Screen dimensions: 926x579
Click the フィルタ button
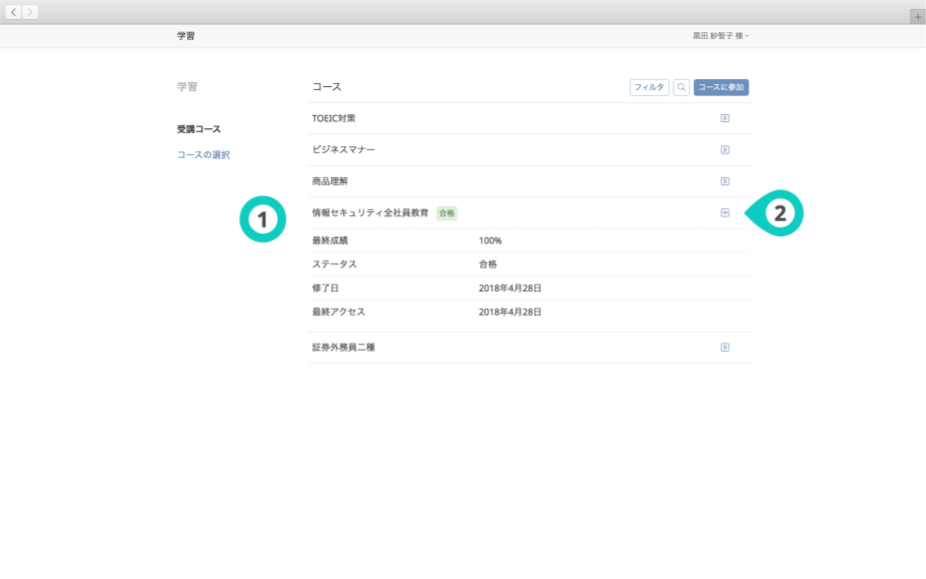click(x=649, y=88)
